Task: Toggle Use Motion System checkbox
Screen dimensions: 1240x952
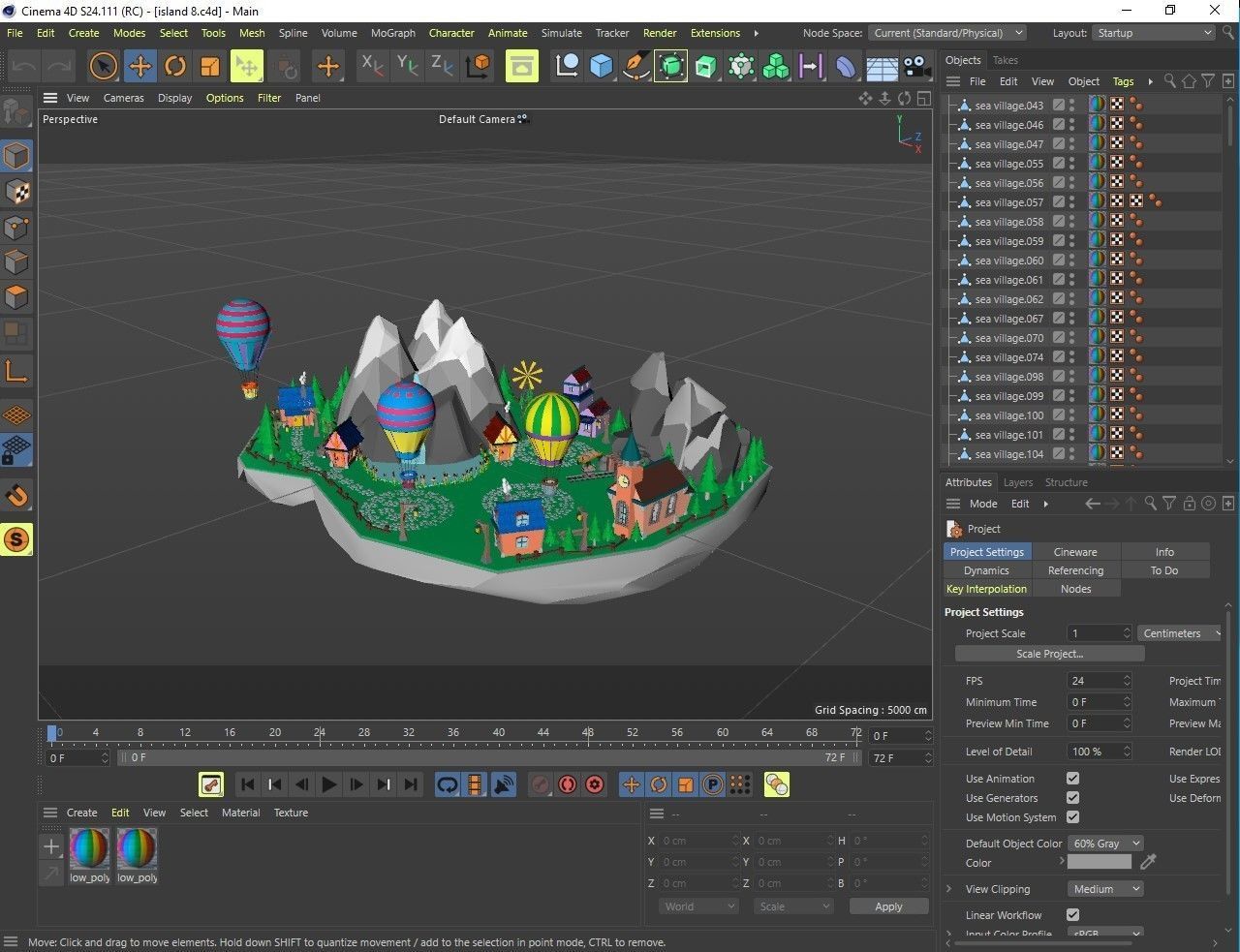Action: tap(1072, 817)
